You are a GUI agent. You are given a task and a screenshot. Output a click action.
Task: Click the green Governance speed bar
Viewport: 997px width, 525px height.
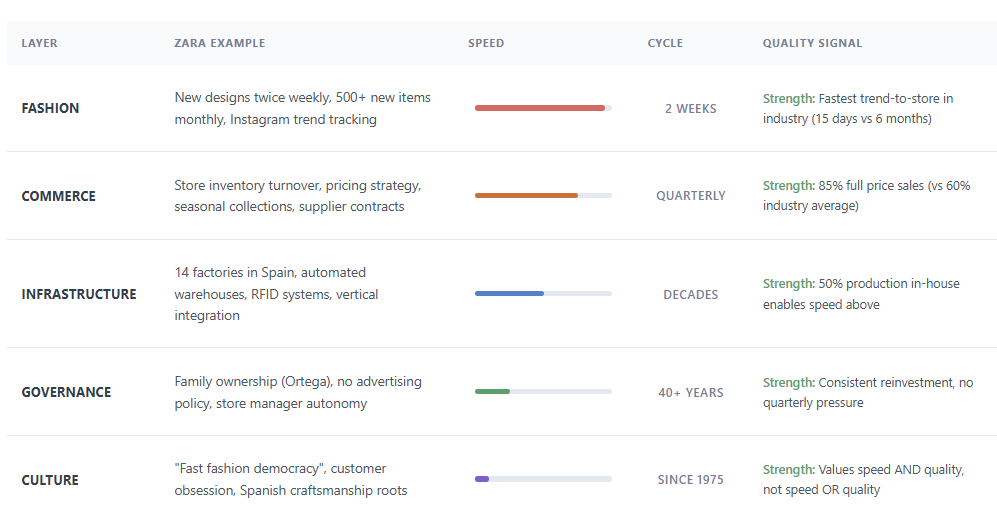coord(493,392)
